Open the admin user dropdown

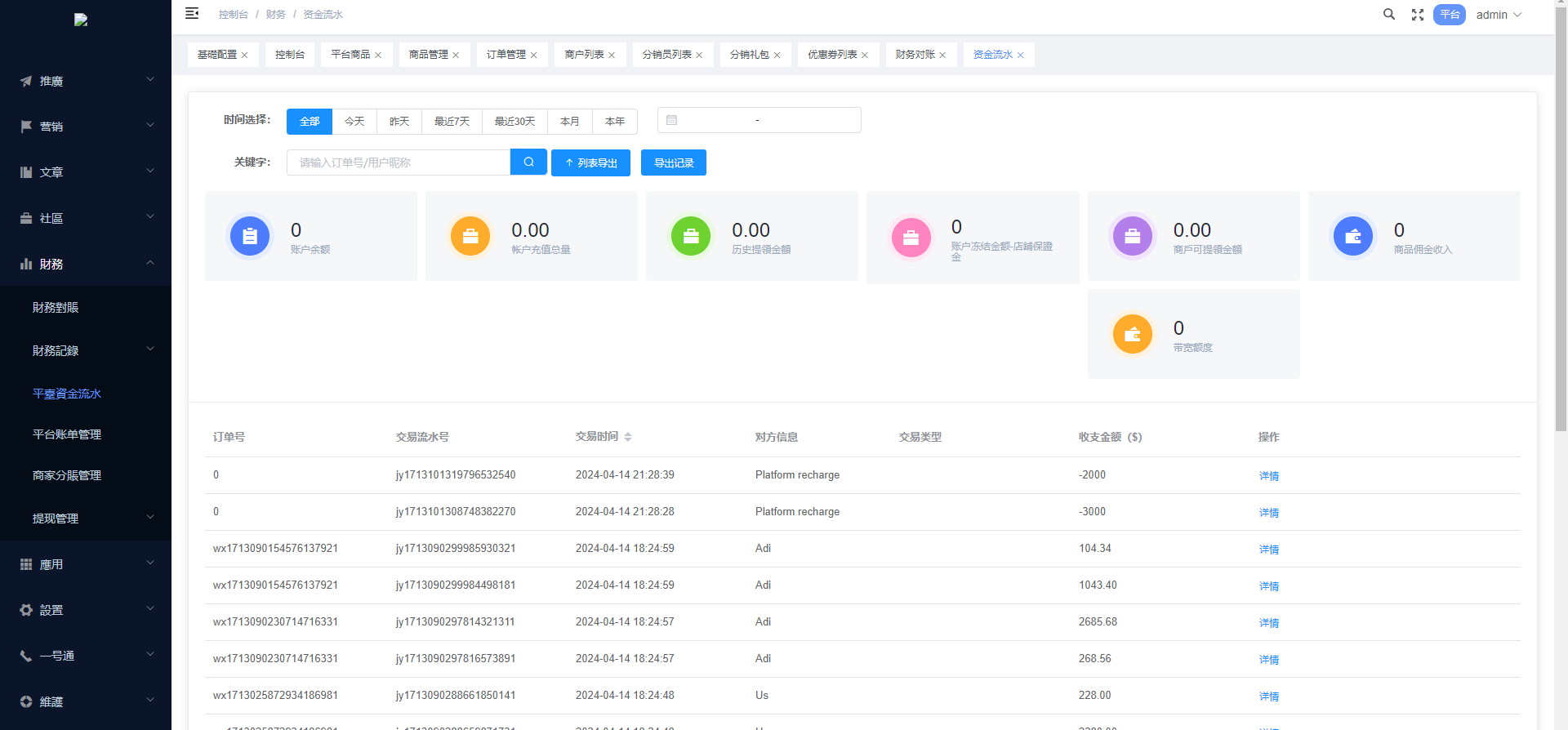[x=1499, y=15]
